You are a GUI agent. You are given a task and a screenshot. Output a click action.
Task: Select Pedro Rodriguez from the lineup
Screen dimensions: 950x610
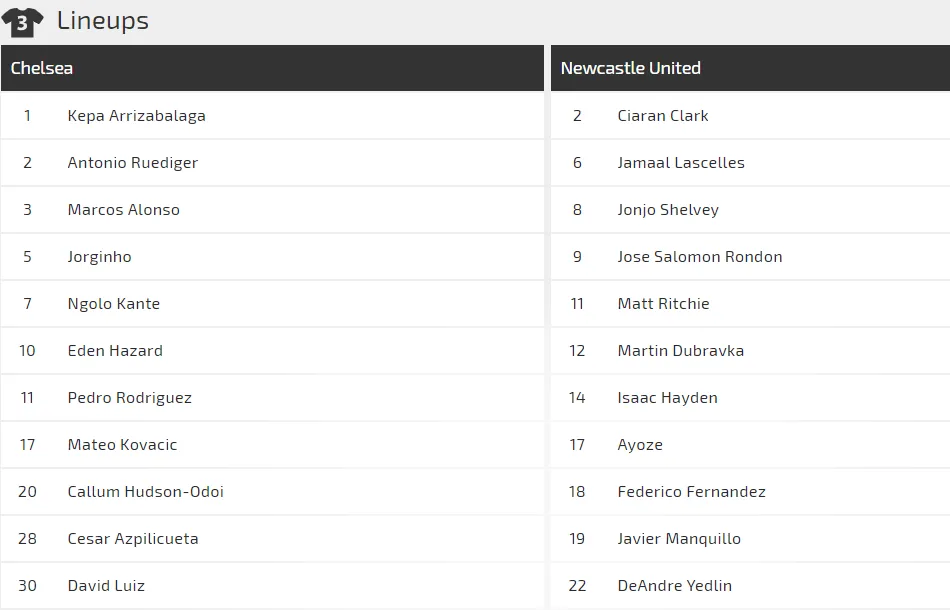[129, 398]
